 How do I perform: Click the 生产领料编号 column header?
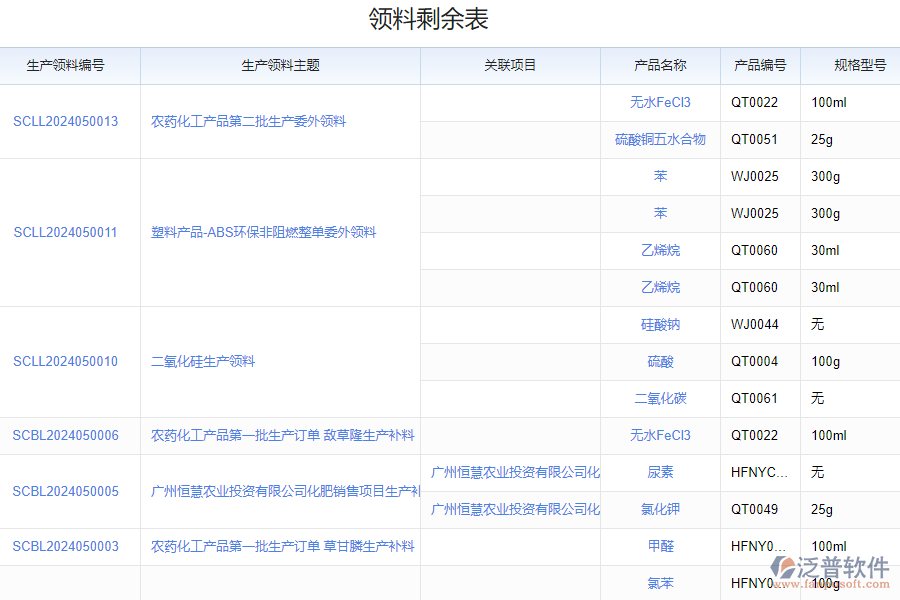(x=65, y=65)
